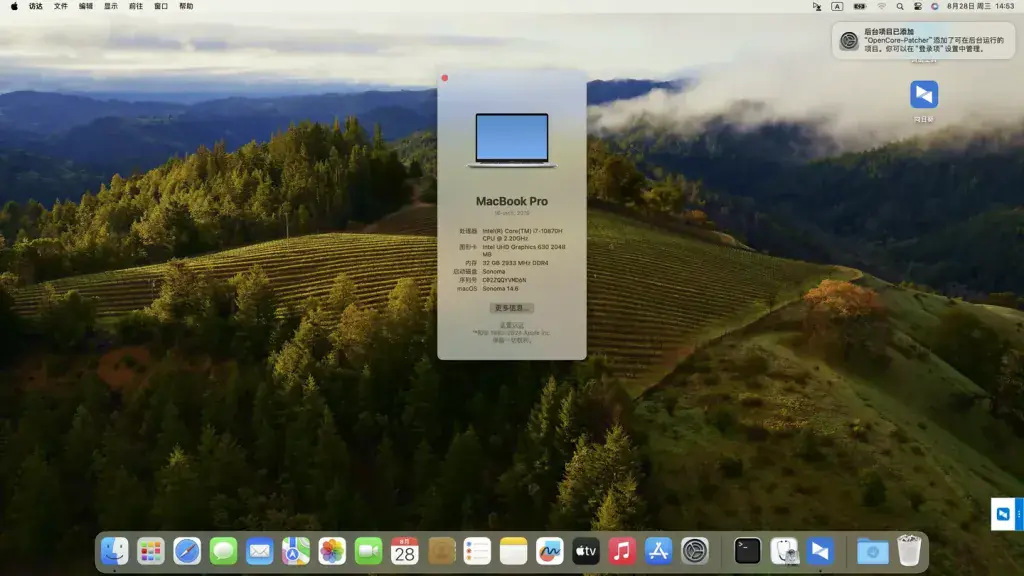Open the Downloads folder in the Dock

click(872, 551)
